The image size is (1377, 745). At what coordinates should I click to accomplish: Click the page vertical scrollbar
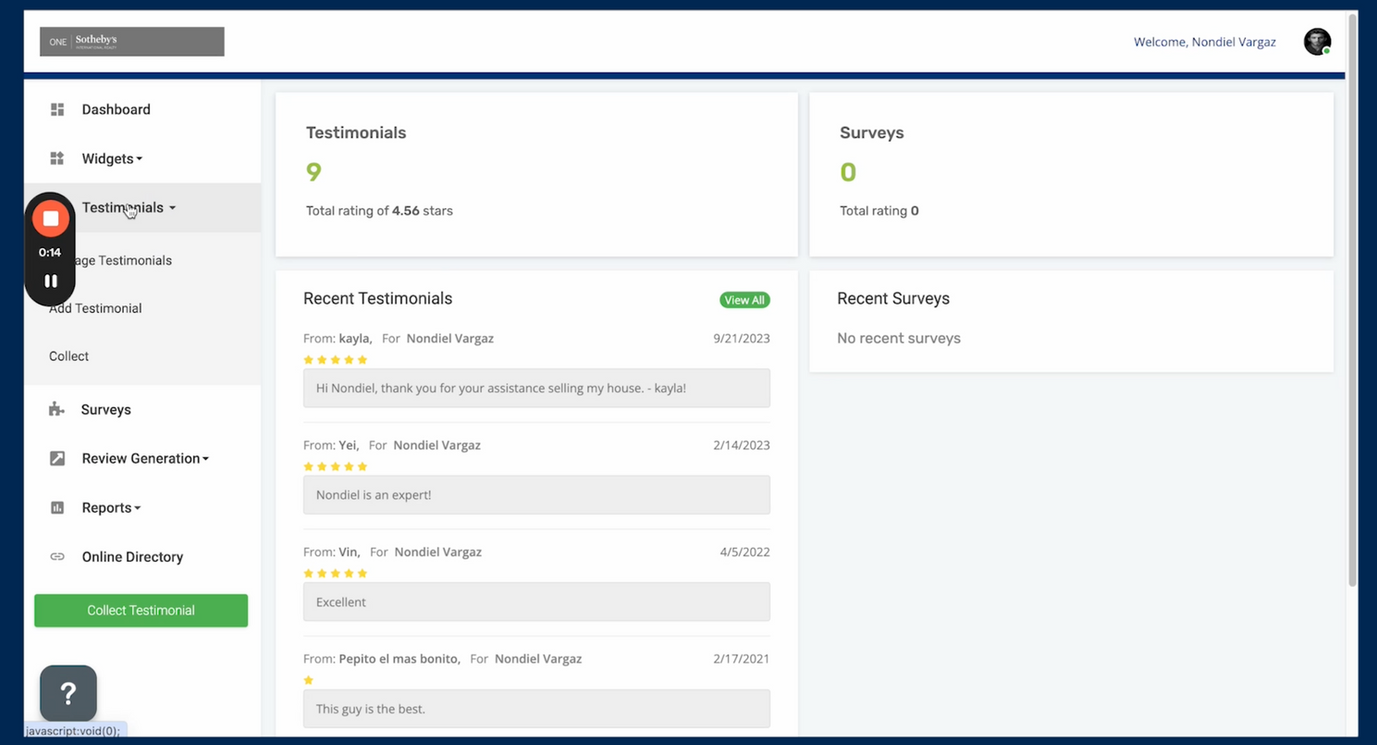(x=1352, y=300)
